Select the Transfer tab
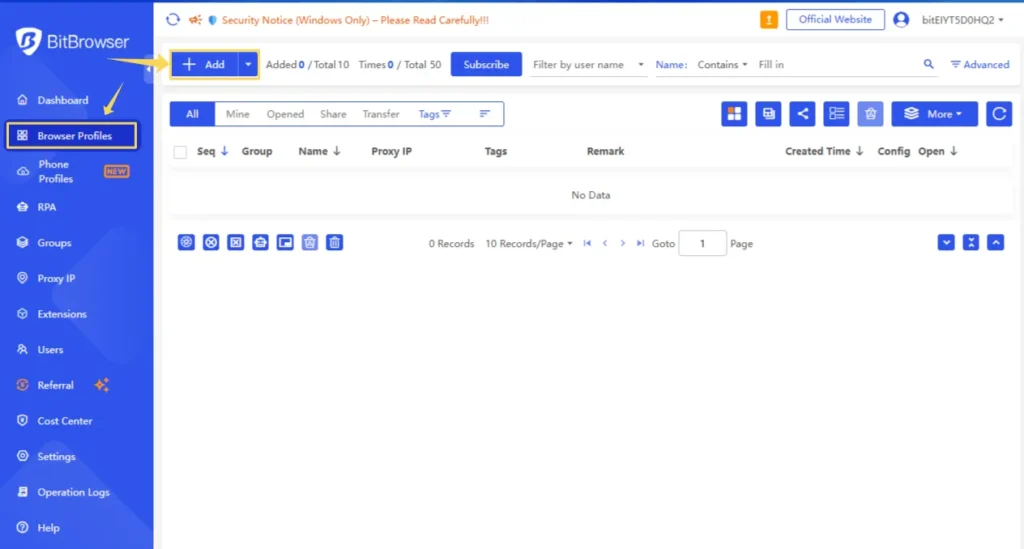This screenshot has height=549, width=1024. tap(381, 114)
